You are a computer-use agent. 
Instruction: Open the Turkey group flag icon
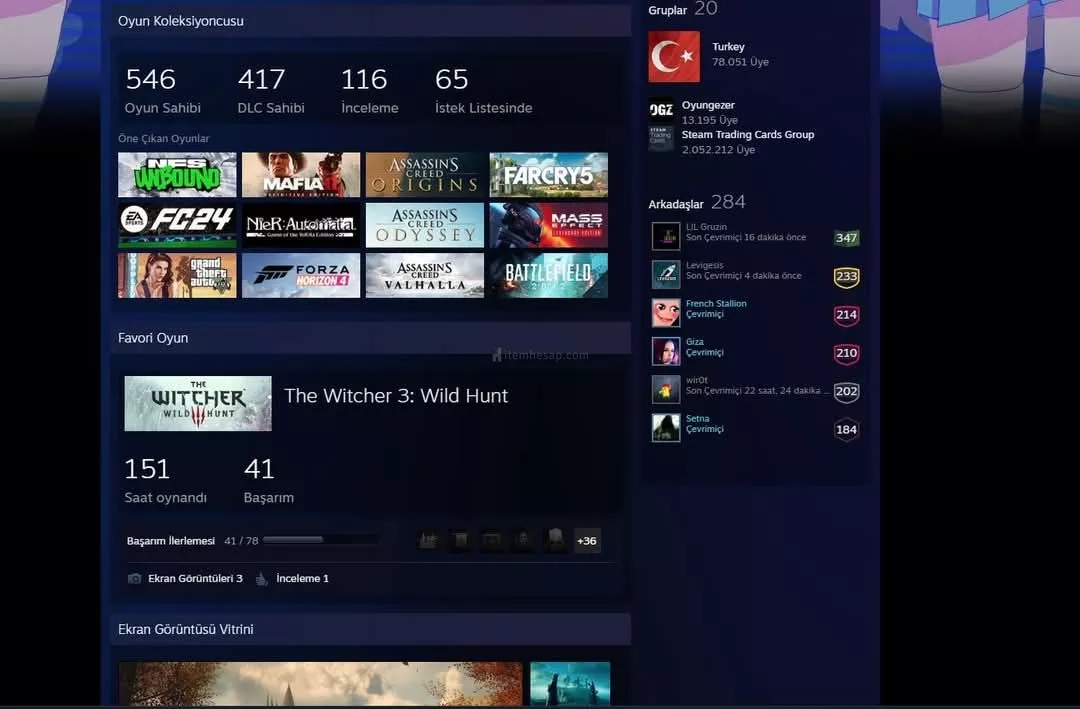click(673, 56)
